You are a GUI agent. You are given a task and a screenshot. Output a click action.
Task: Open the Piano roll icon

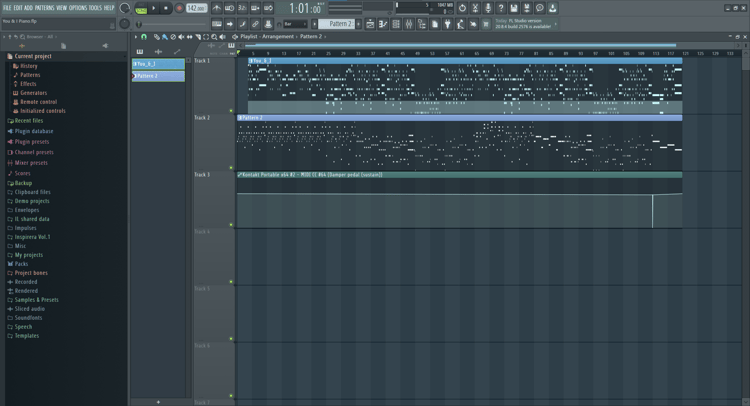(383, 24)
